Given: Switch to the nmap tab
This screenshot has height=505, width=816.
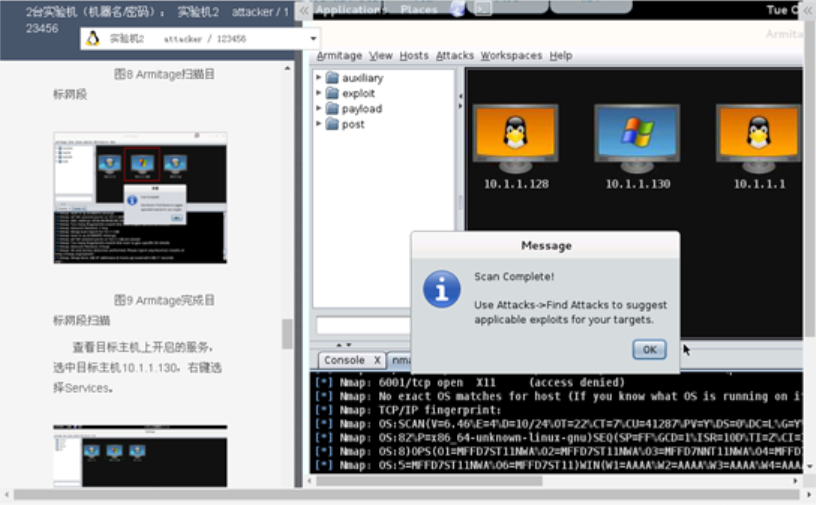Looking at the screenshot, I should 400,360.
